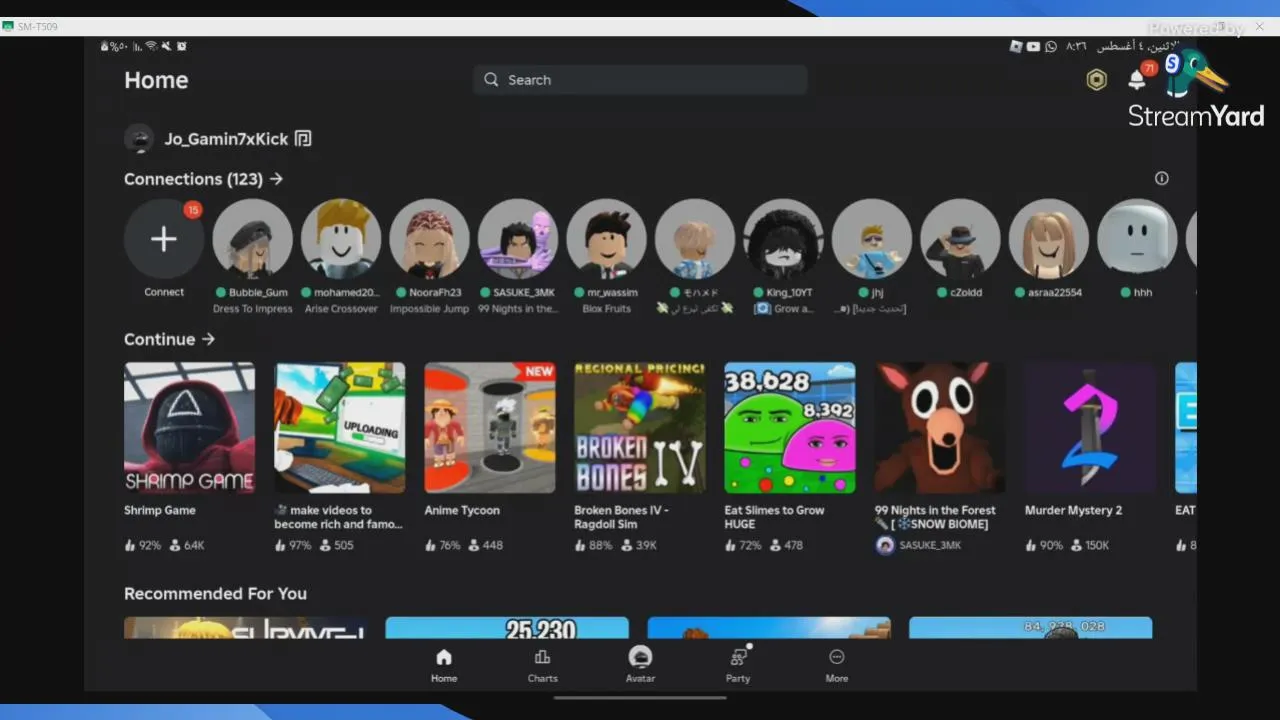
Task: Open the 25,230 recommended game thumbnail
Action: point(507,628)
